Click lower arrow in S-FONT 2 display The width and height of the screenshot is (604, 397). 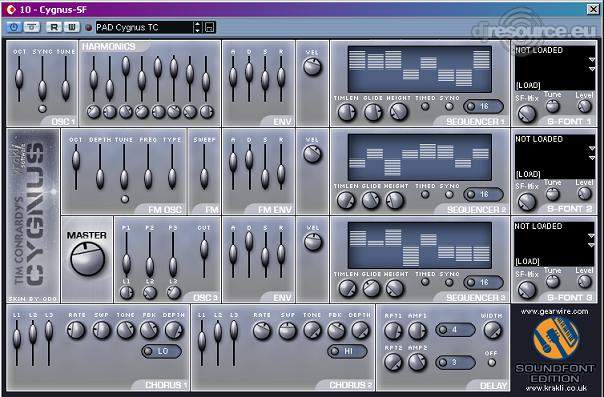pos(591,158)
